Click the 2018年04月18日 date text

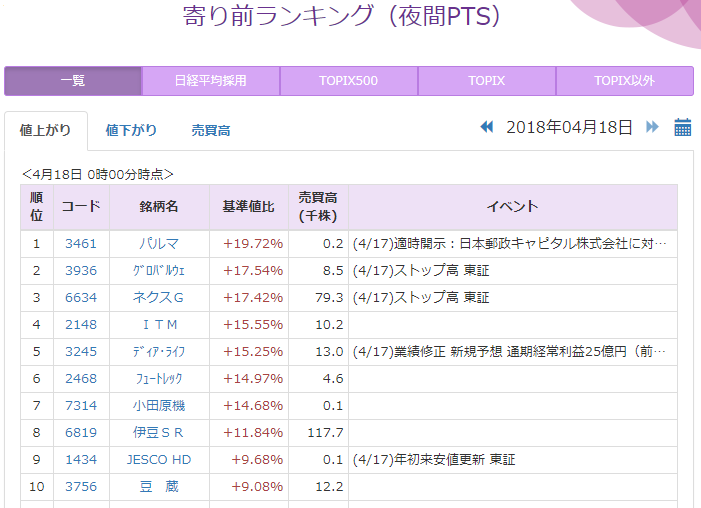tap(569, 127)
